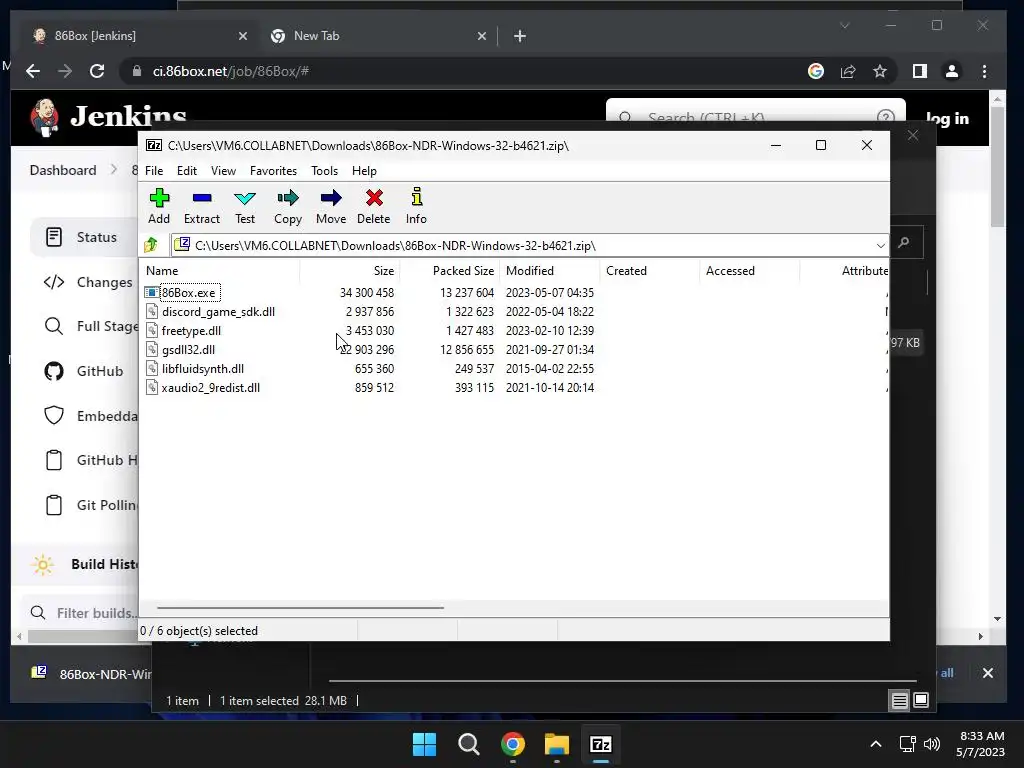
Task: Open taskbar Search
Action: (x=468, y=744)
